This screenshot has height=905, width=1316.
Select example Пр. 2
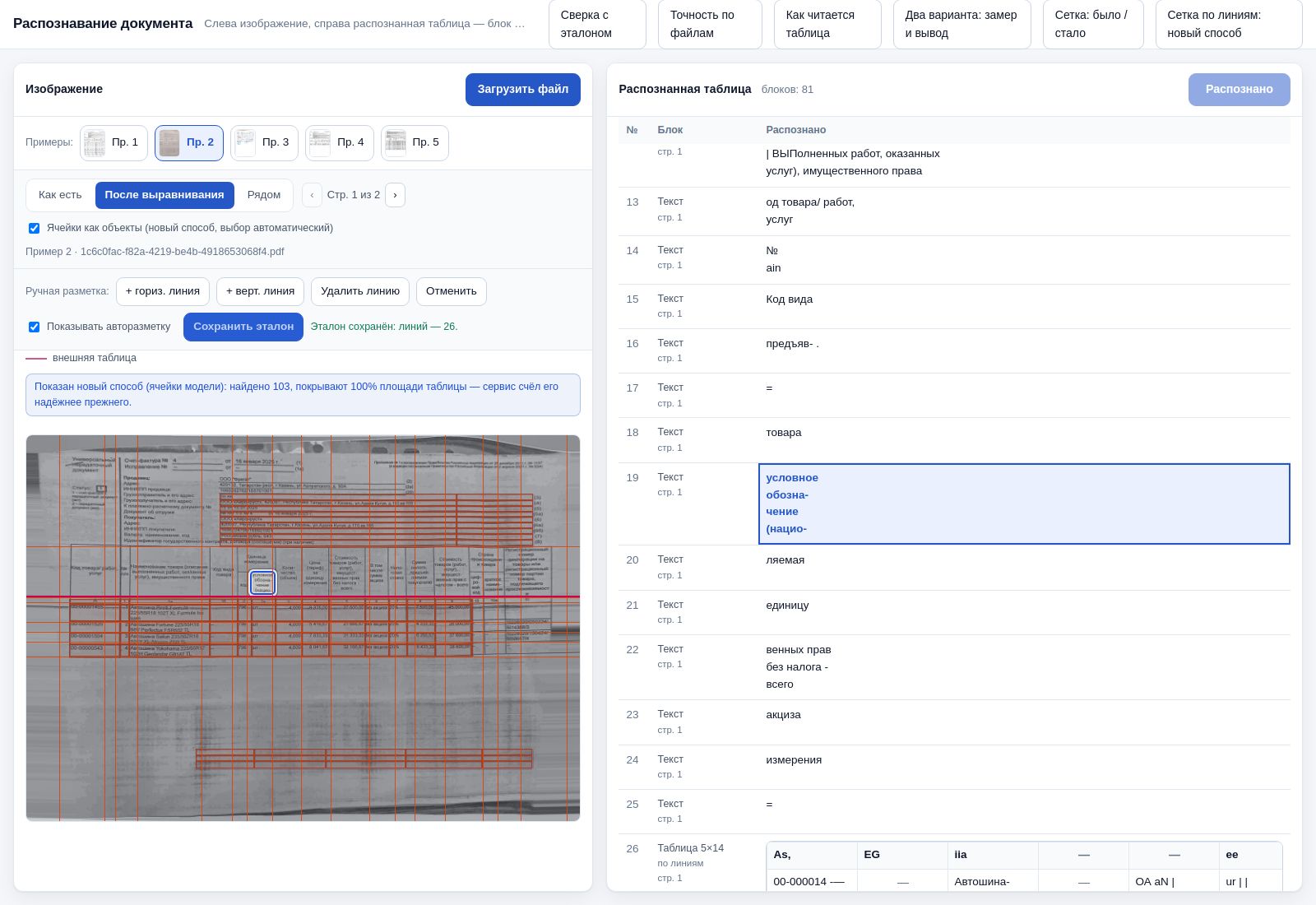pyautogui.click(x=188, y=142)
